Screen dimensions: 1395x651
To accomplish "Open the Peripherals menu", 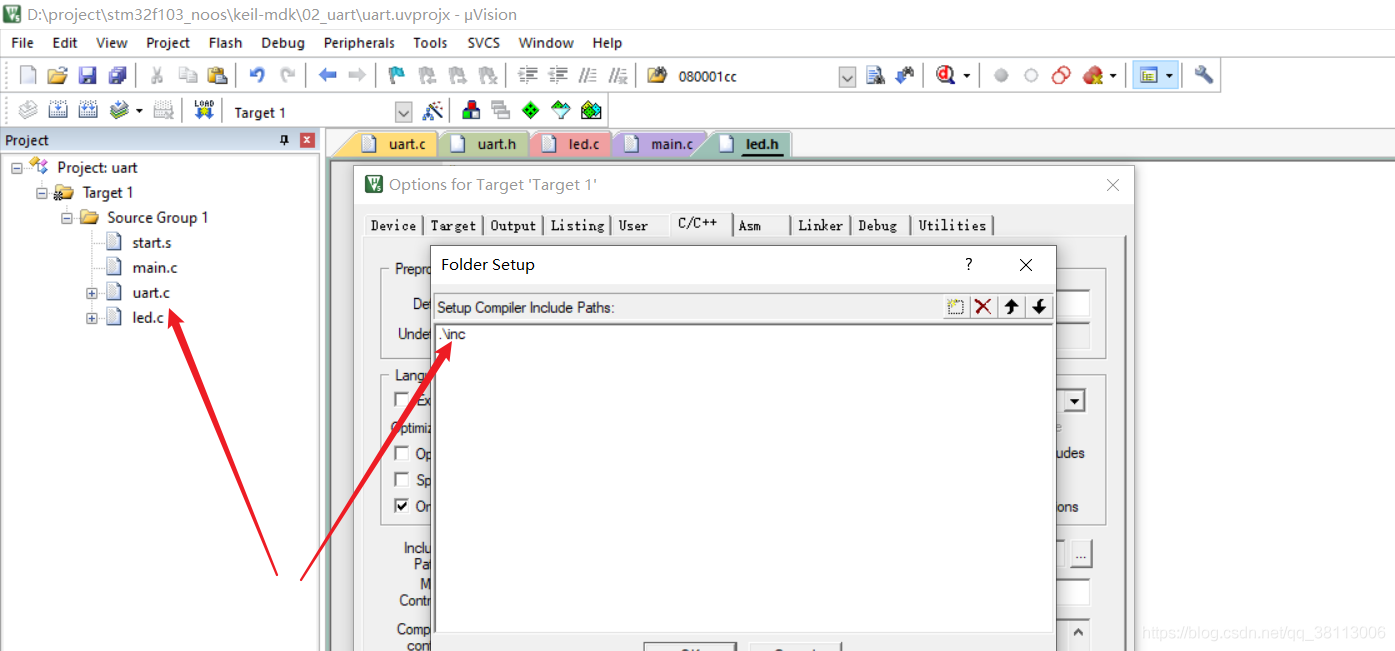I will pos(359,43).
